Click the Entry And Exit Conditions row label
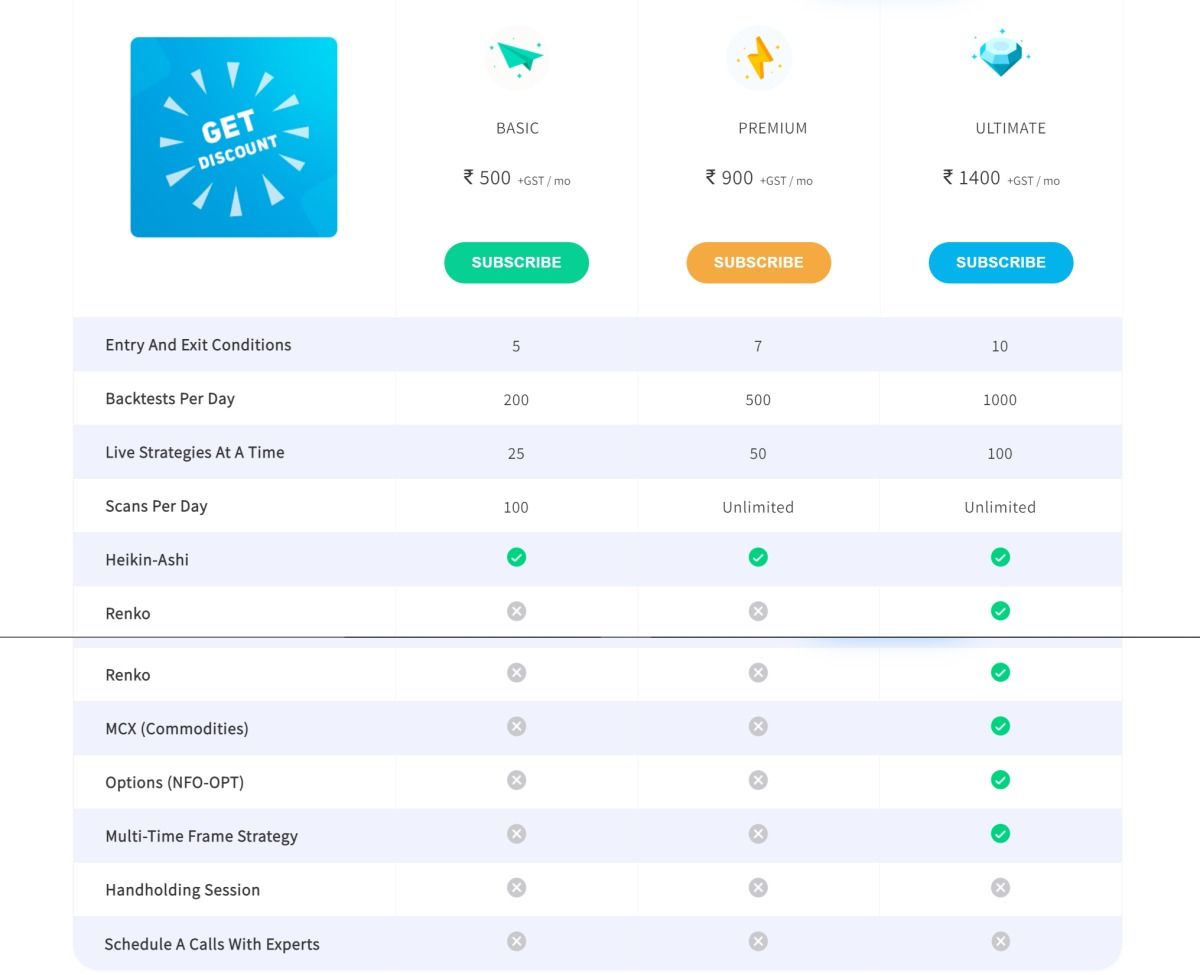The height and width of the screenshot is (975, 1200). click(x=198, y=345)
